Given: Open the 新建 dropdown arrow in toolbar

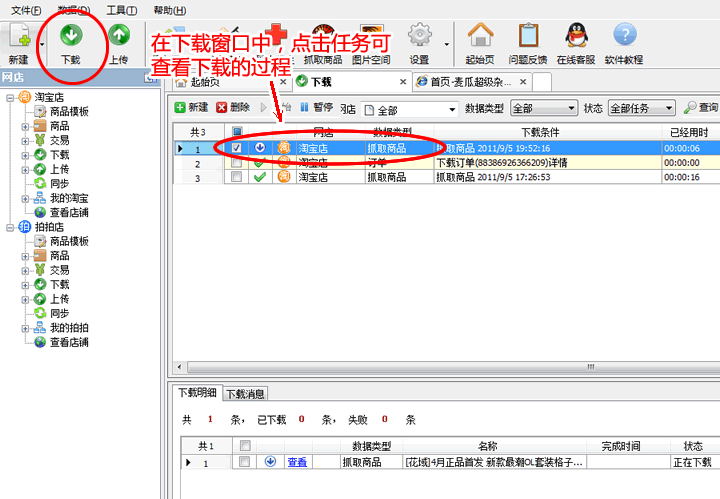Looking at the screenshot, I should 42,45.
